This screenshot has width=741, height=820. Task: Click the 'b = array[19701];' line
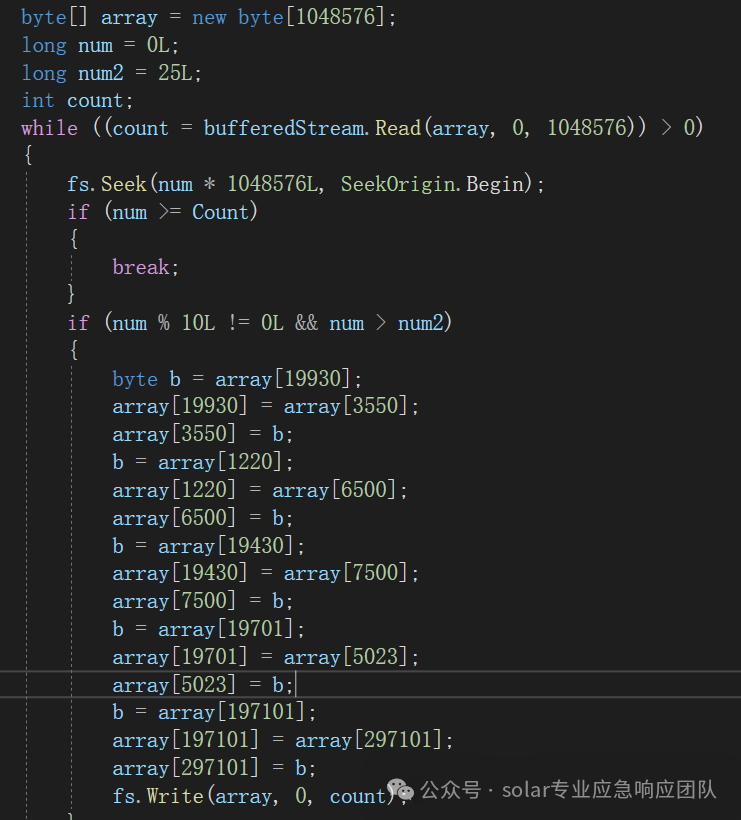[x=208, y=629]
